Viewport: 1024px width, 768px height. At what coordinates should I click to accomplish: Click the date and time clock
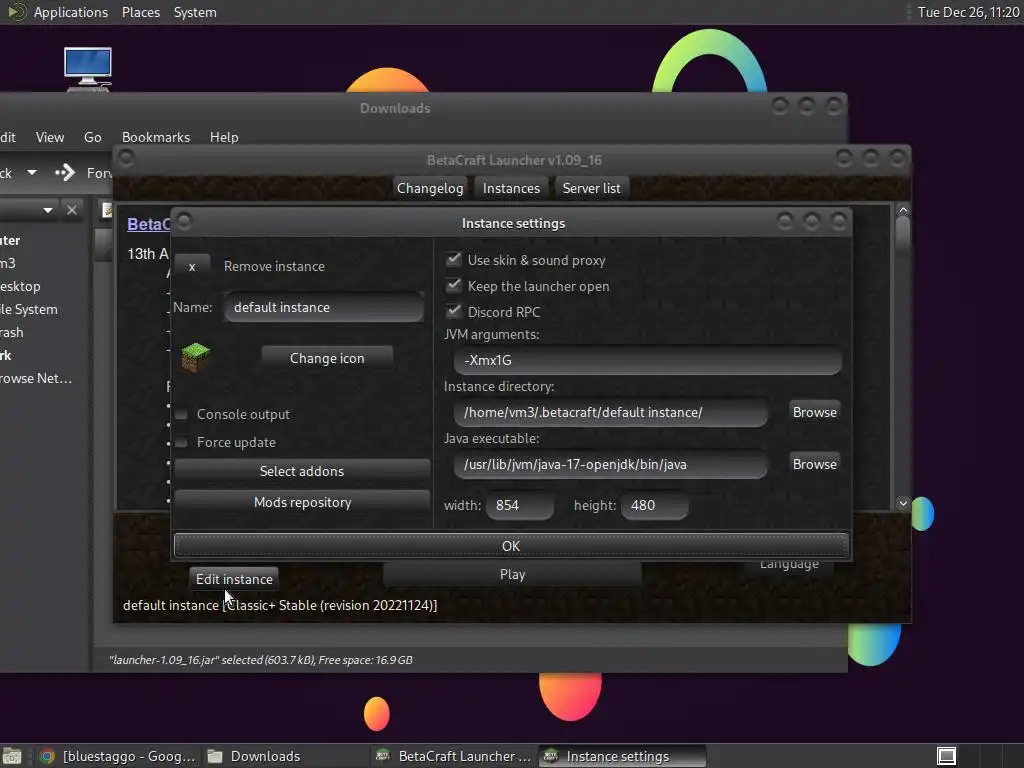(968, 12)
